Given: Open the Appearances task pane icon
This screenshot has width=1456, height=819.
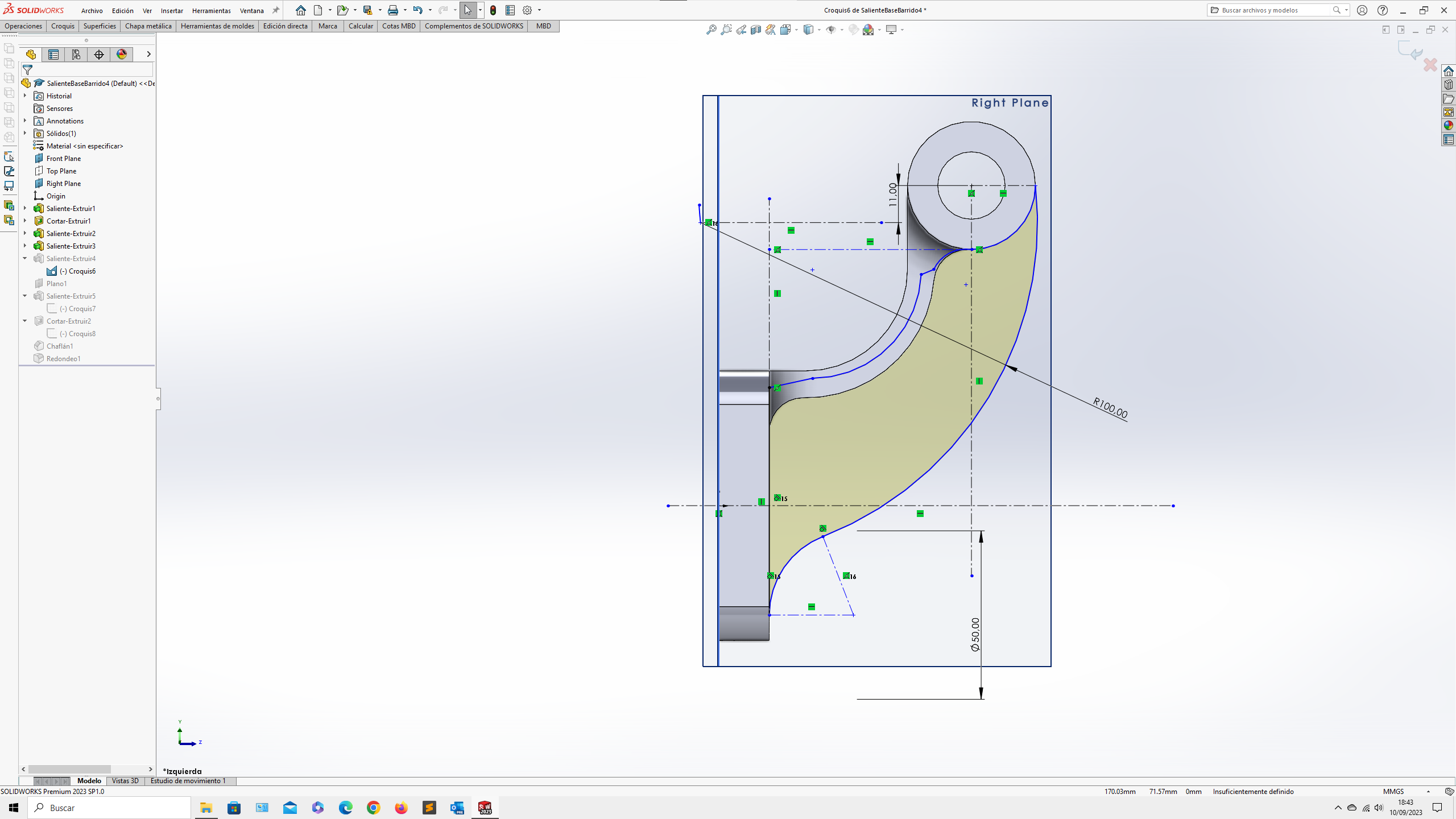Looking at the screenshot, I should pyautogui.click(x=1449, y=126).
